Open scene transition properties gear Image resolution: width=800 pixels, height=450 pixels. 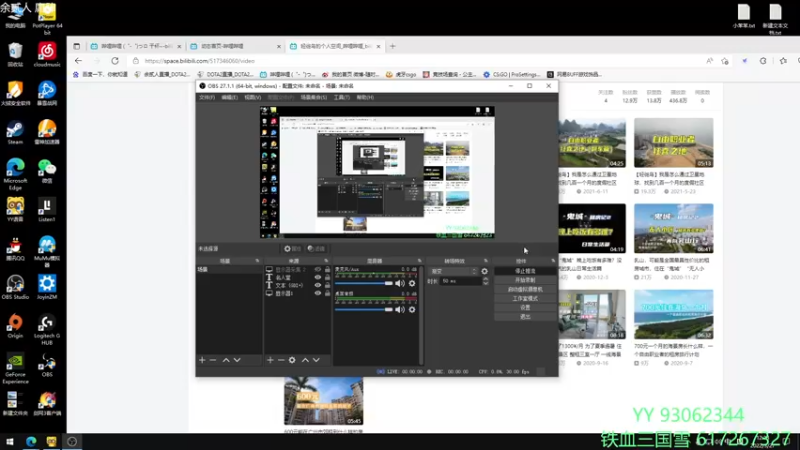485,271
